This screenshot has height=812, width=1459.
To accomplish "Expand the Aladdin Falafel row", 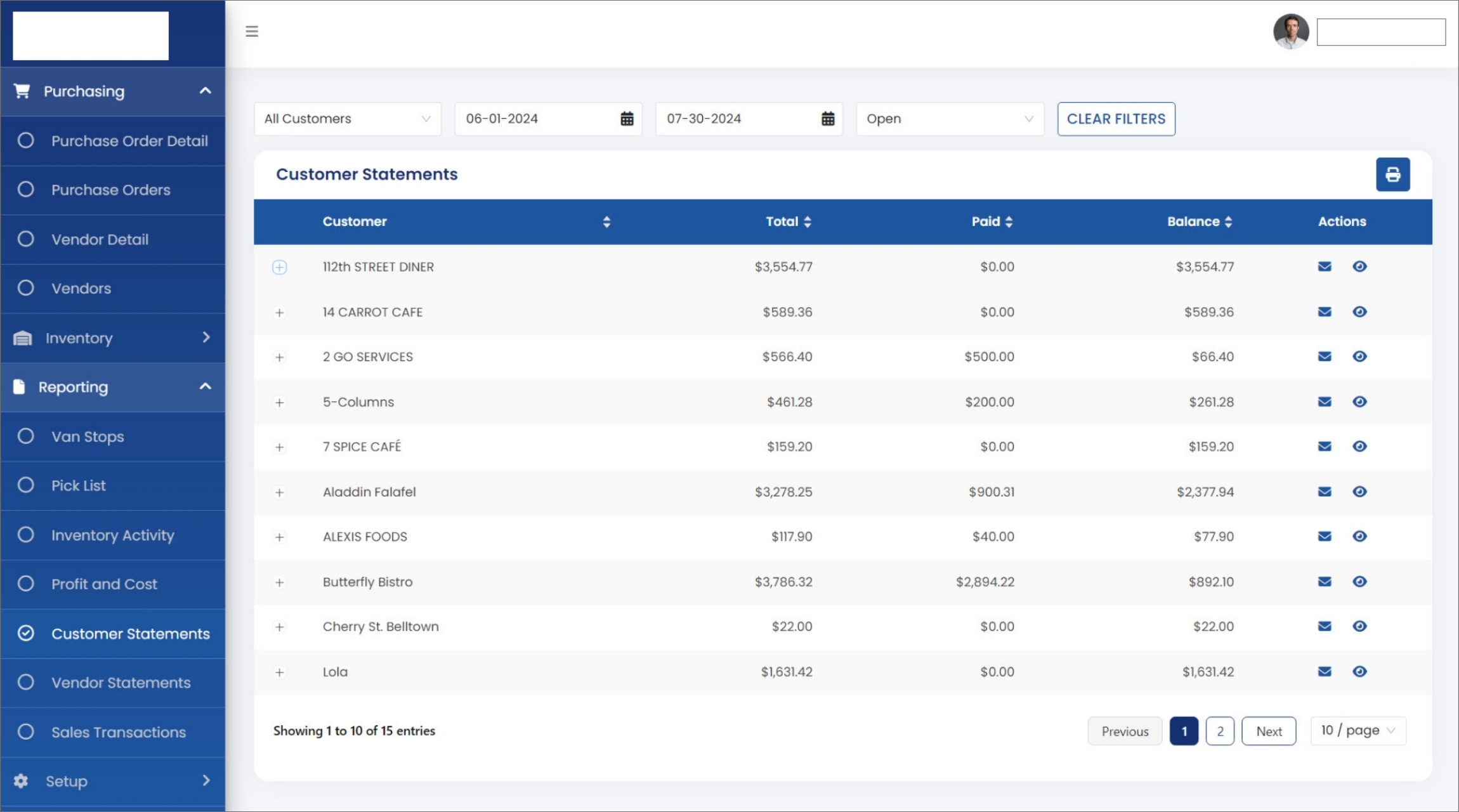I will 279,493.
